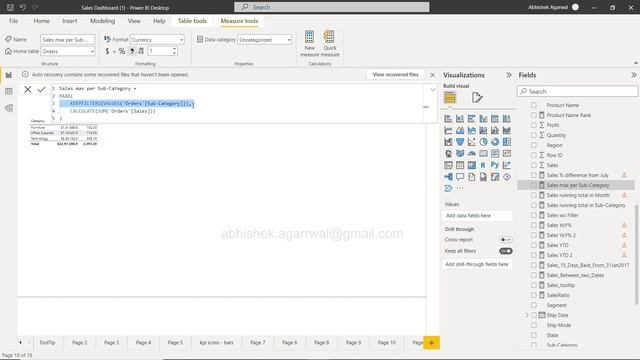The width and height of the screenshot is (640, 360).
Task: Expand the formula bar chevron
Action: (x=432, y=90)
